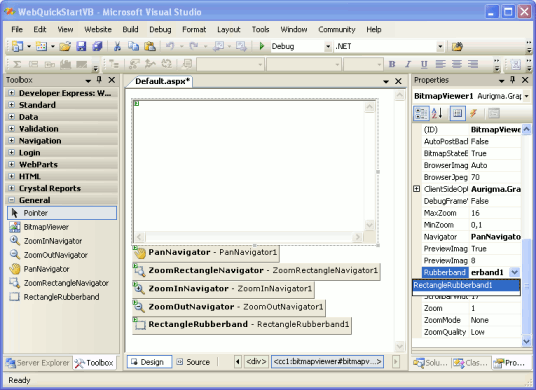536x390 pixels.
Task: Open the Format menu
Action: click(194, 29)
